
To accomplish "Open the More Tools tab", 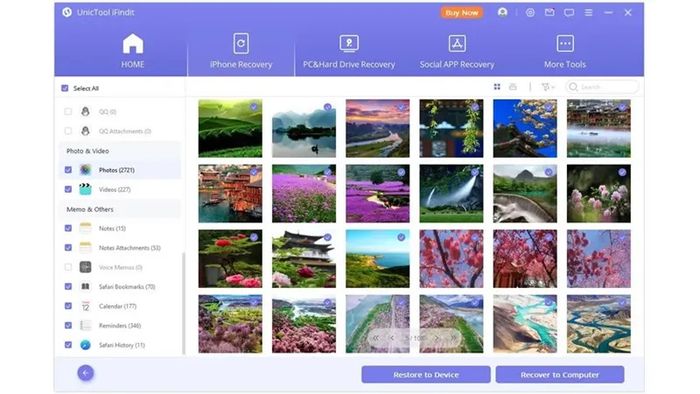I will point(565,51).
